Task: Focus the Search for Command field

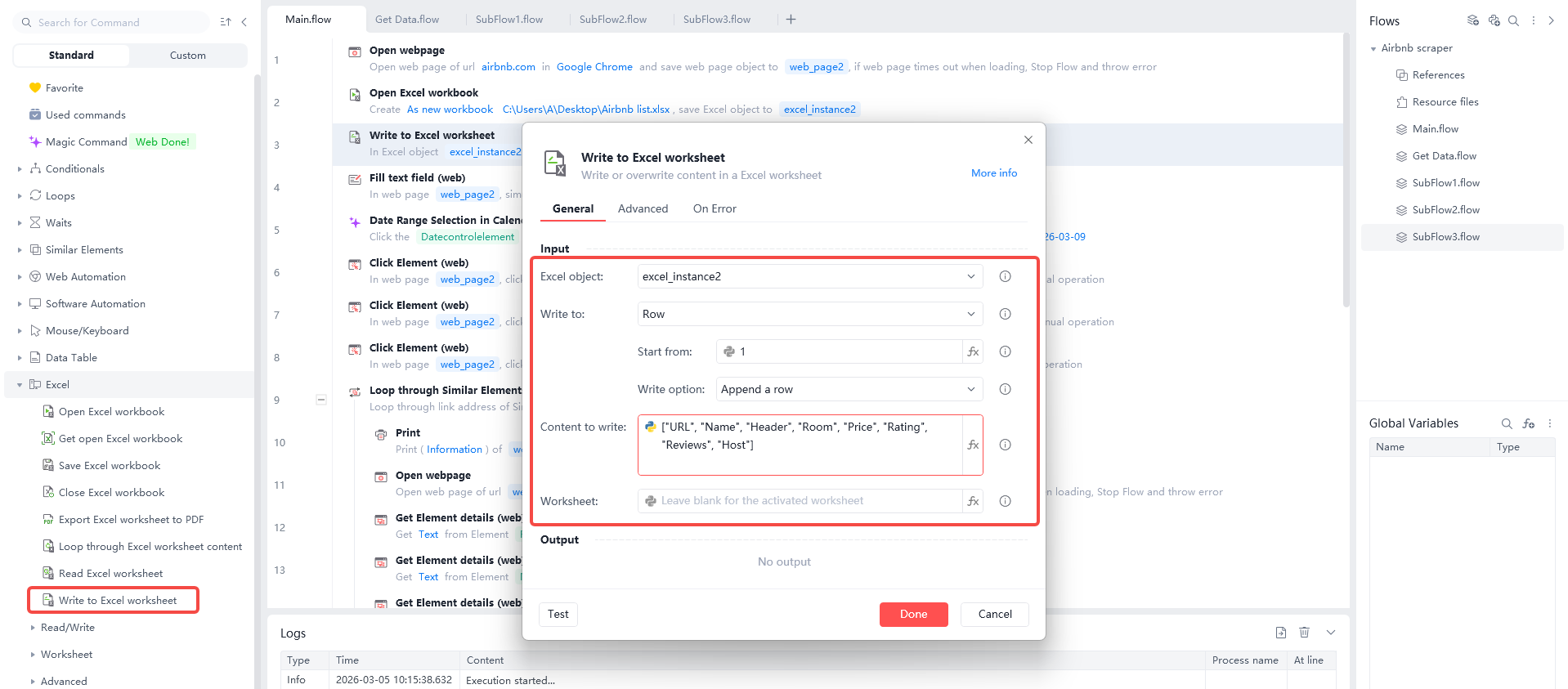Action: click(111, 22)
